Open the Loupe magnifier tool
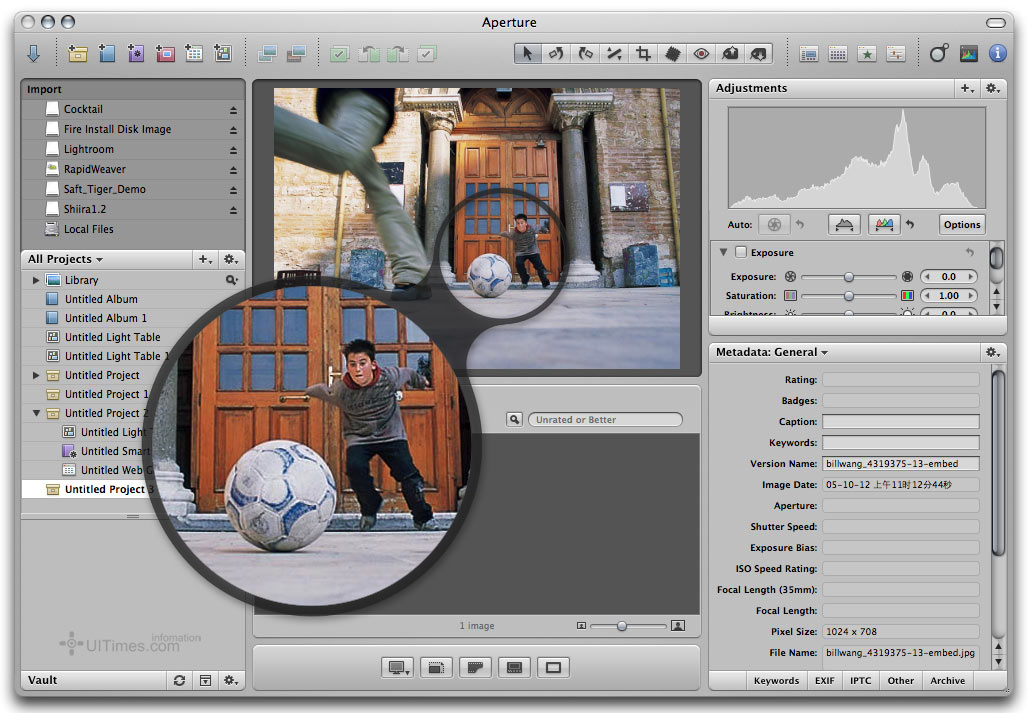 pos(938,54)
